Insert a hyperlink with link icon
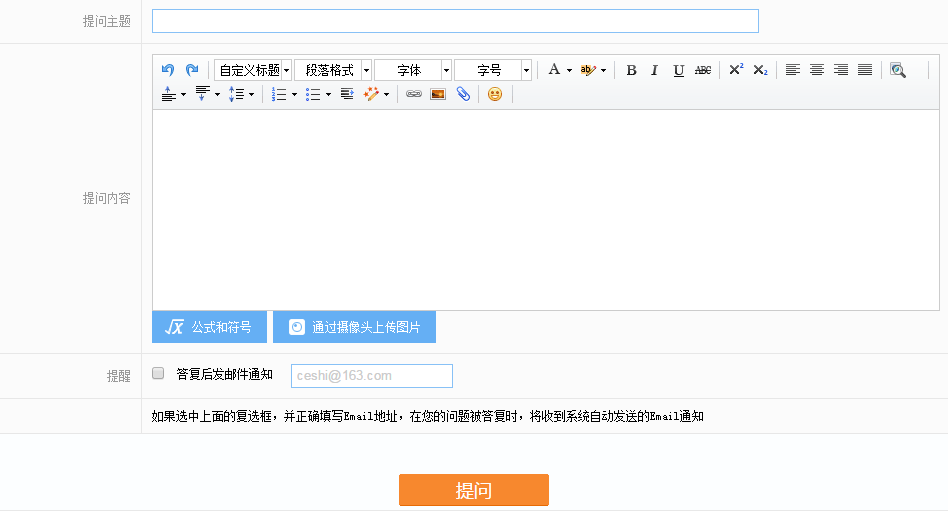Image resolution: width=948 pixels, height=513 pixels. 414,94
